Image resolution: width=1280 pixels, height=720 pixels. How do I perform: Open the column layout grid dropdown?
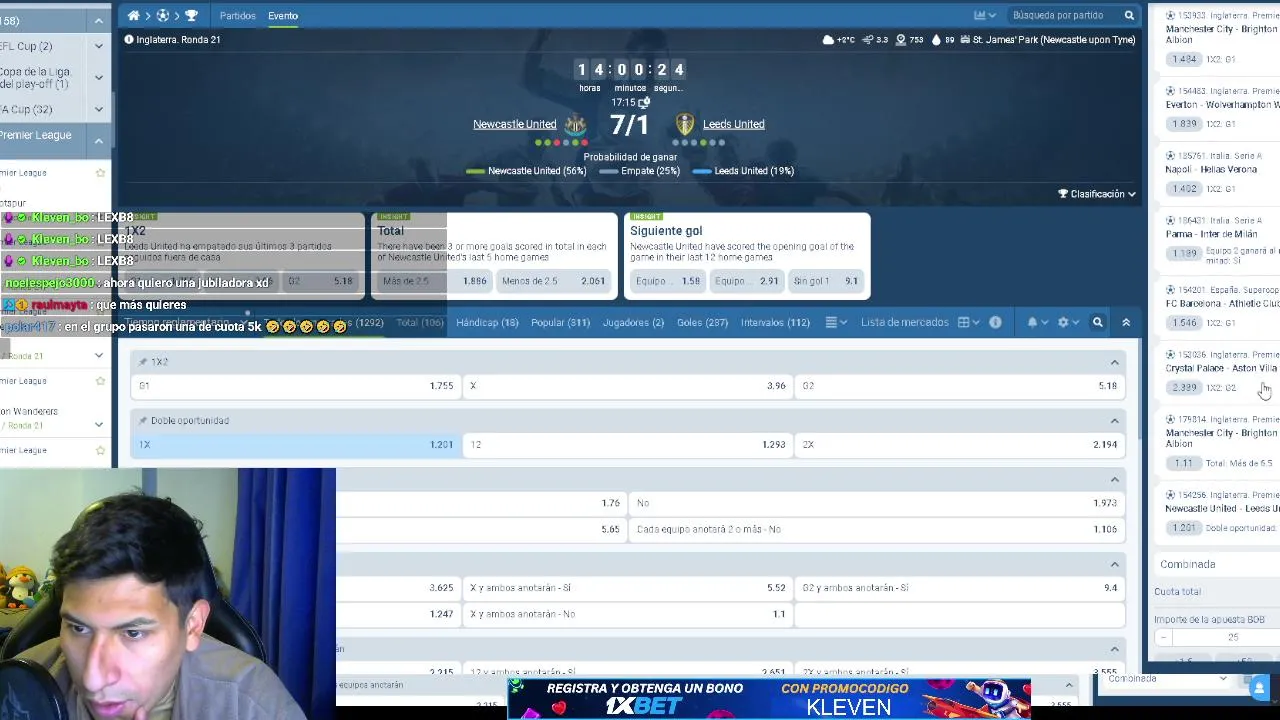click(969, 323)
